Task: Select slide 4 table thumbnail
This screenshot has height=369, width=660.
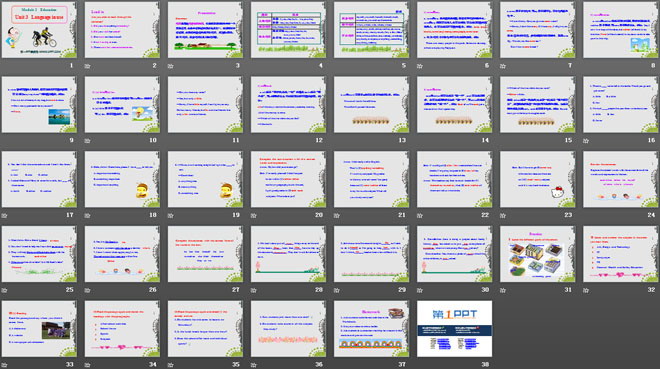Action: [x=288, y=30]
